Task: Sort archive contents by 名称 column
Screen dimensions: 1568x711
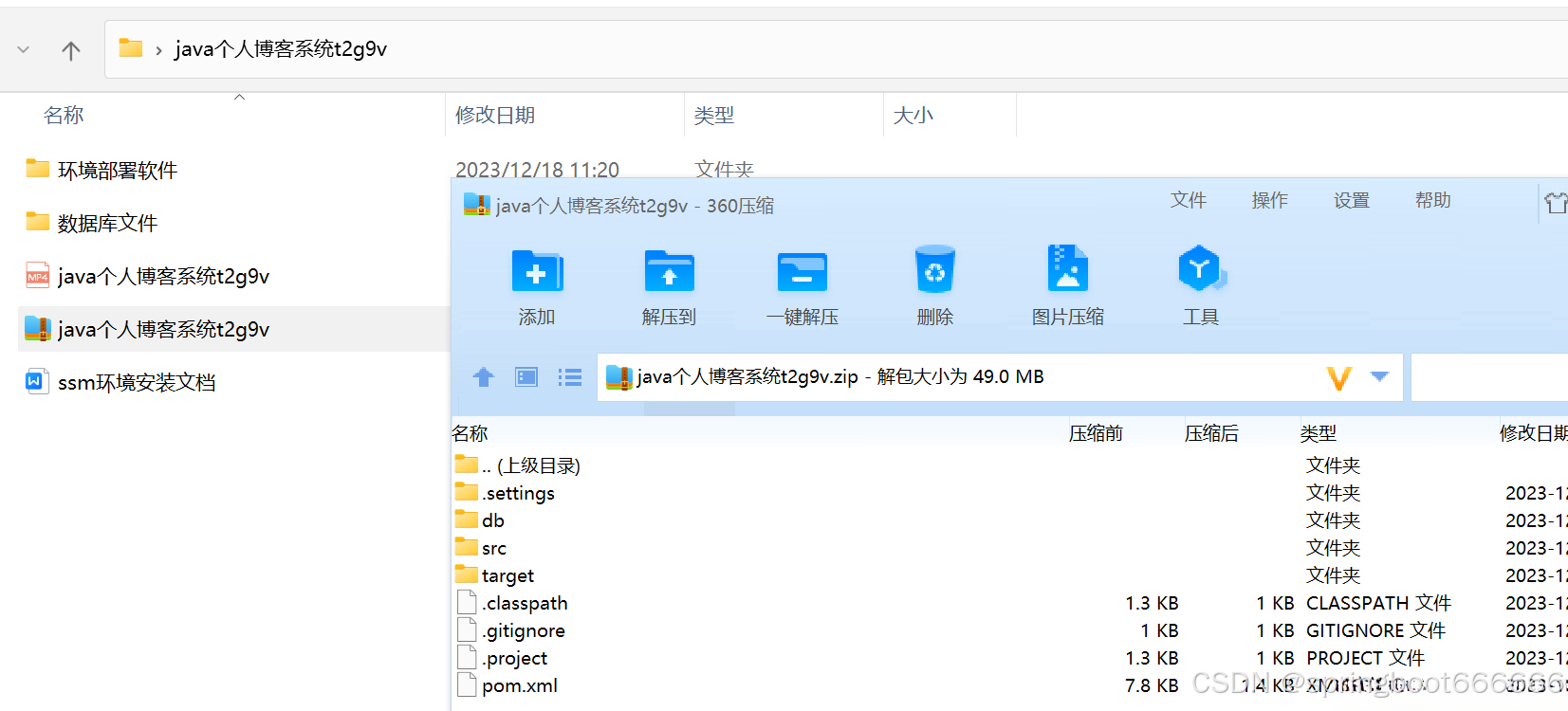Action: [x=470, y=433]
